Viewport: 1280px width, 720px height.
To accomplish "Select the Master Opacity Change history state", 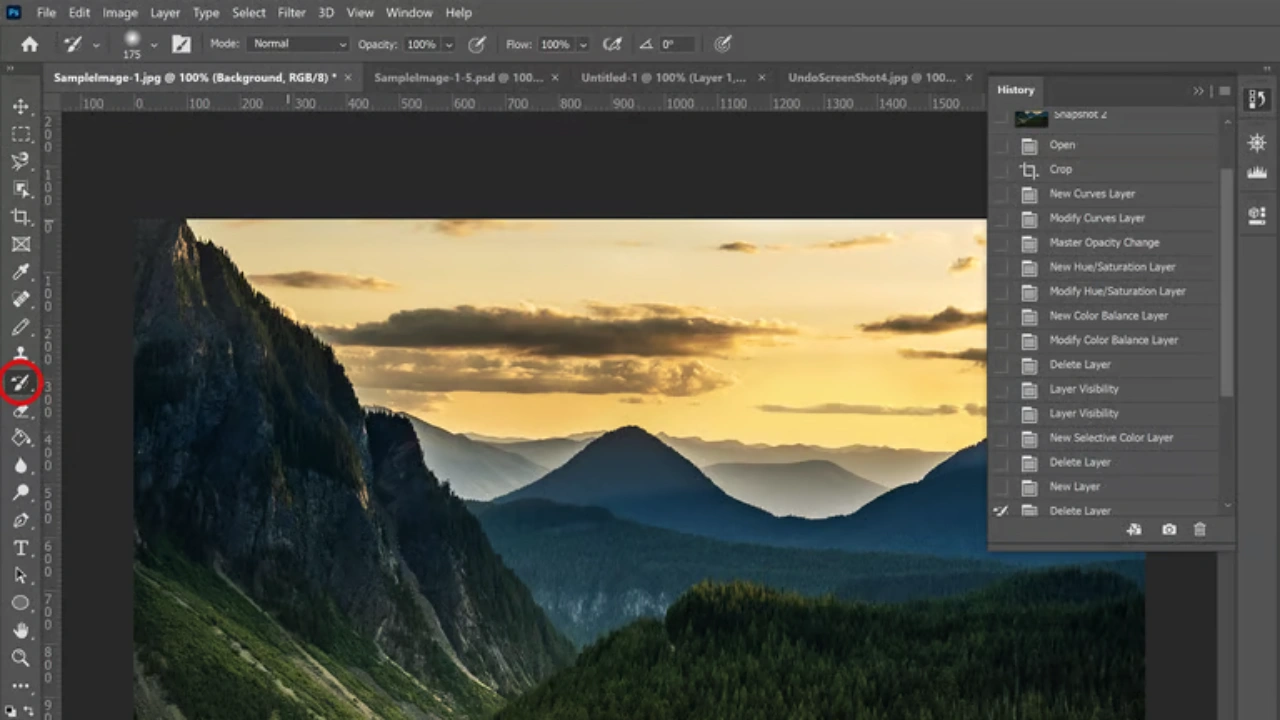I will [x=1104, y=243].
